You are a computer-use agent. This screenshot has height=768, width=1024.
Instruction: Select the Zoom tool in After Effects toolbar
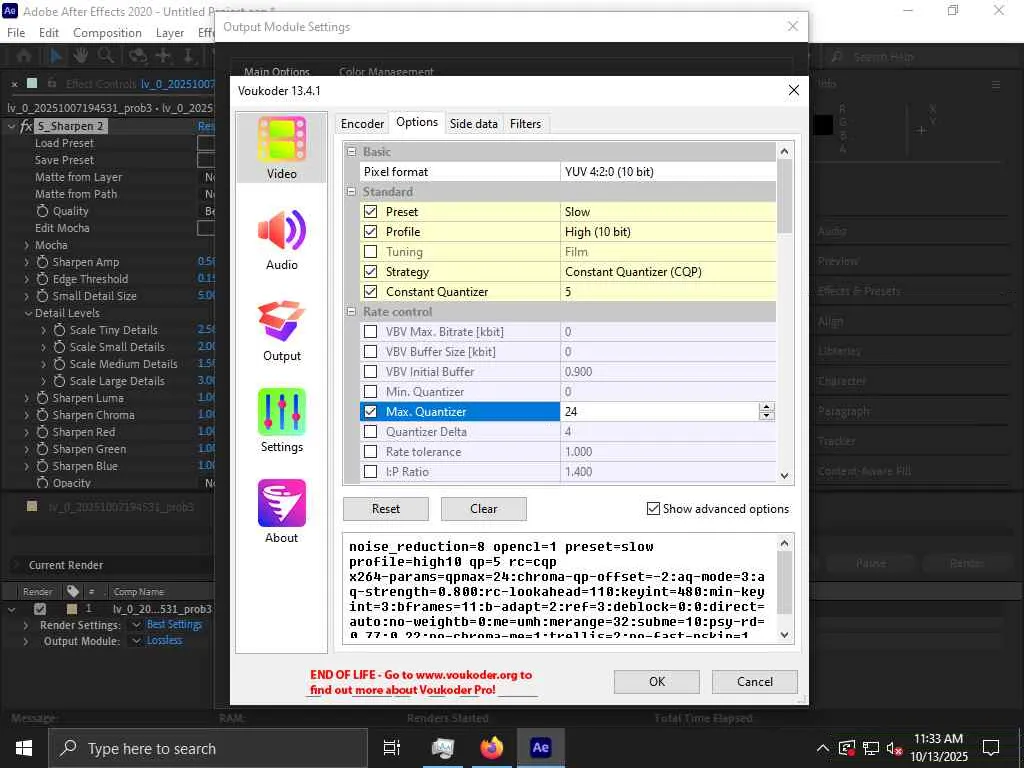pos(106,56)
